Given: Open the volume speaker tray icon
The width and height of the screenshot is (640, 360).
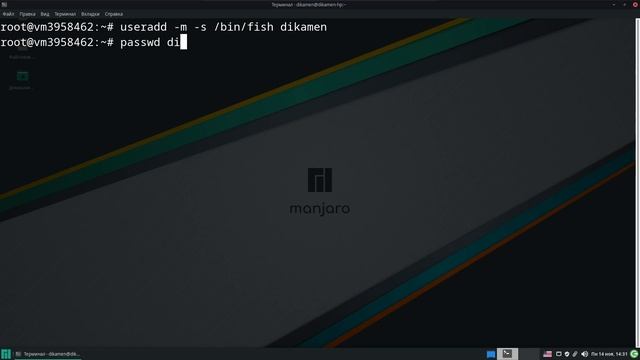Looking at the screenshot, I should click(x=584, y=354).
